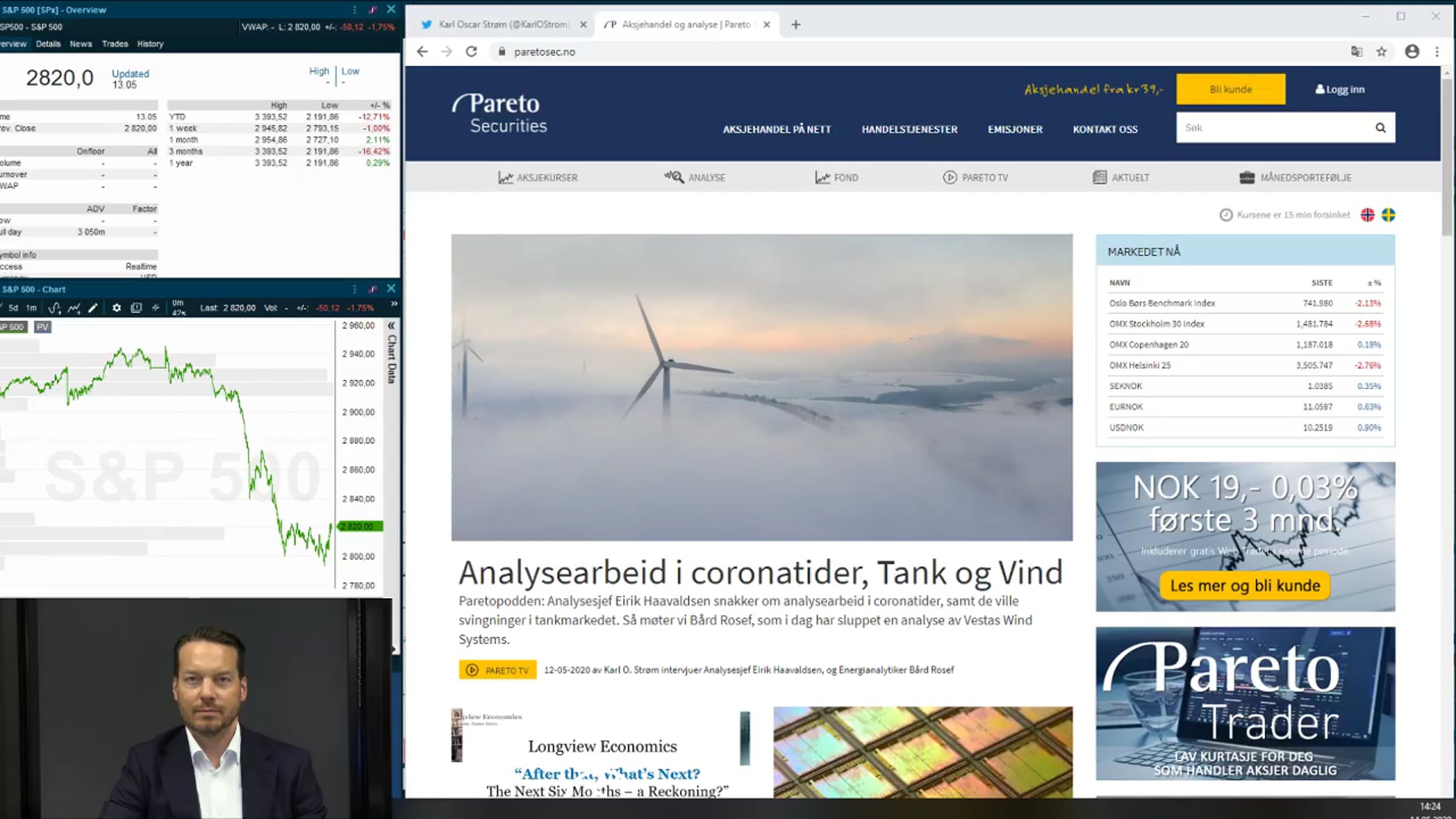Open the OMX Stockholm 30 Index row
The height and width of the screenshot is (819, 1456).
pos(1245,323)
